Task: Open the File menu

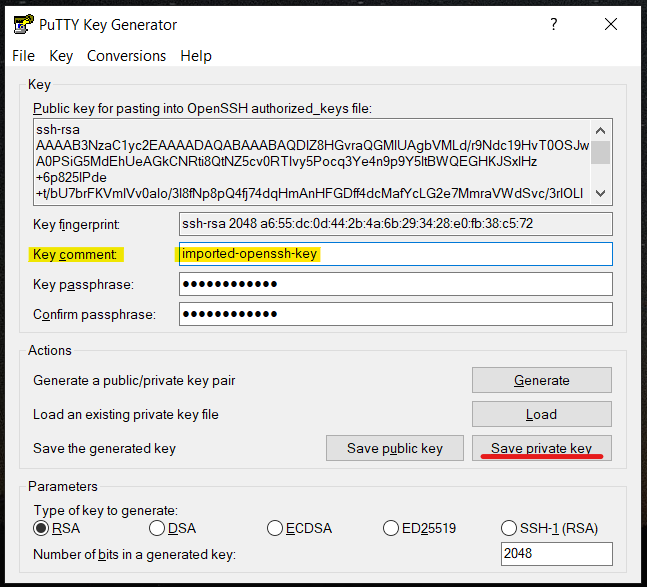Action: pos(23,56)
